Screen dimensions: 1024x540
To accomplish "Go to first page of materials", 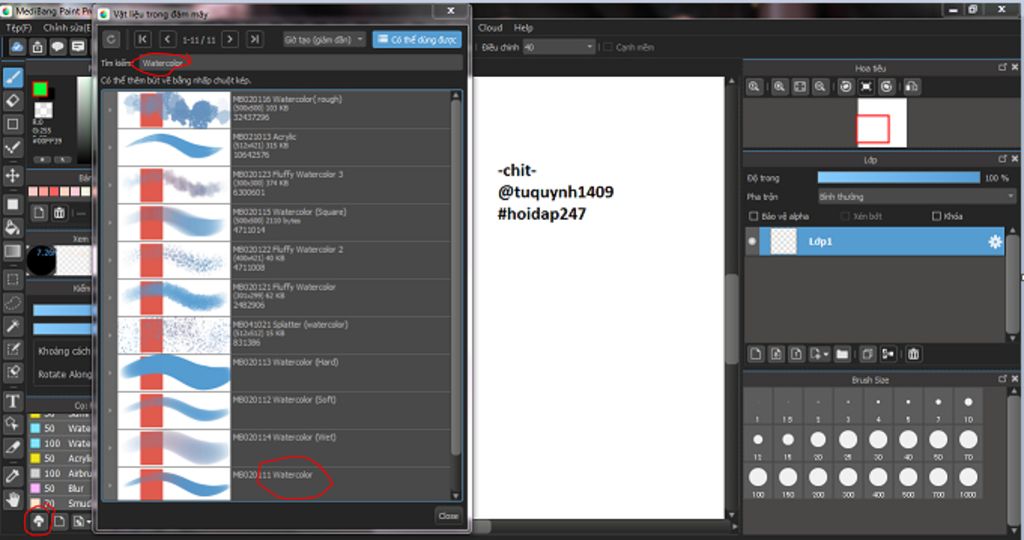I will pos(142,39).
